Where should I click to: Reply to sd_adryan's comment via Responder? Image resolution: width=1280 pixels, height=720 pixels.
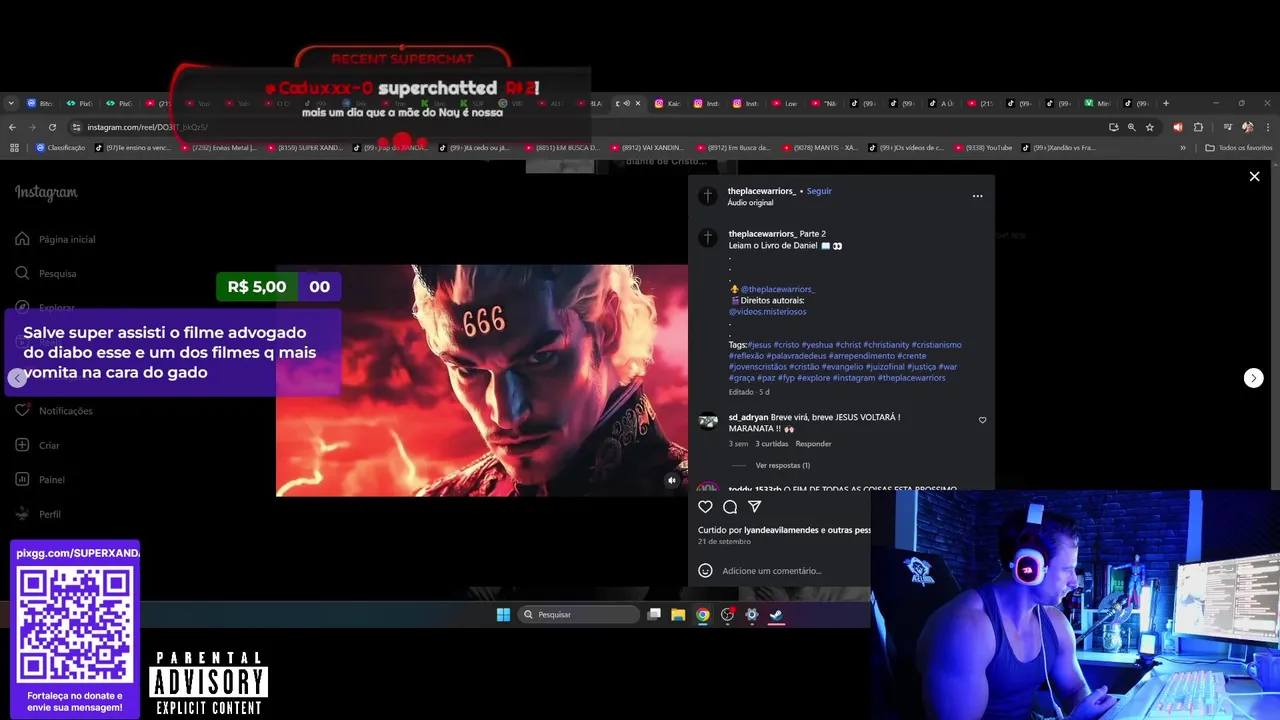coord(813,444)
